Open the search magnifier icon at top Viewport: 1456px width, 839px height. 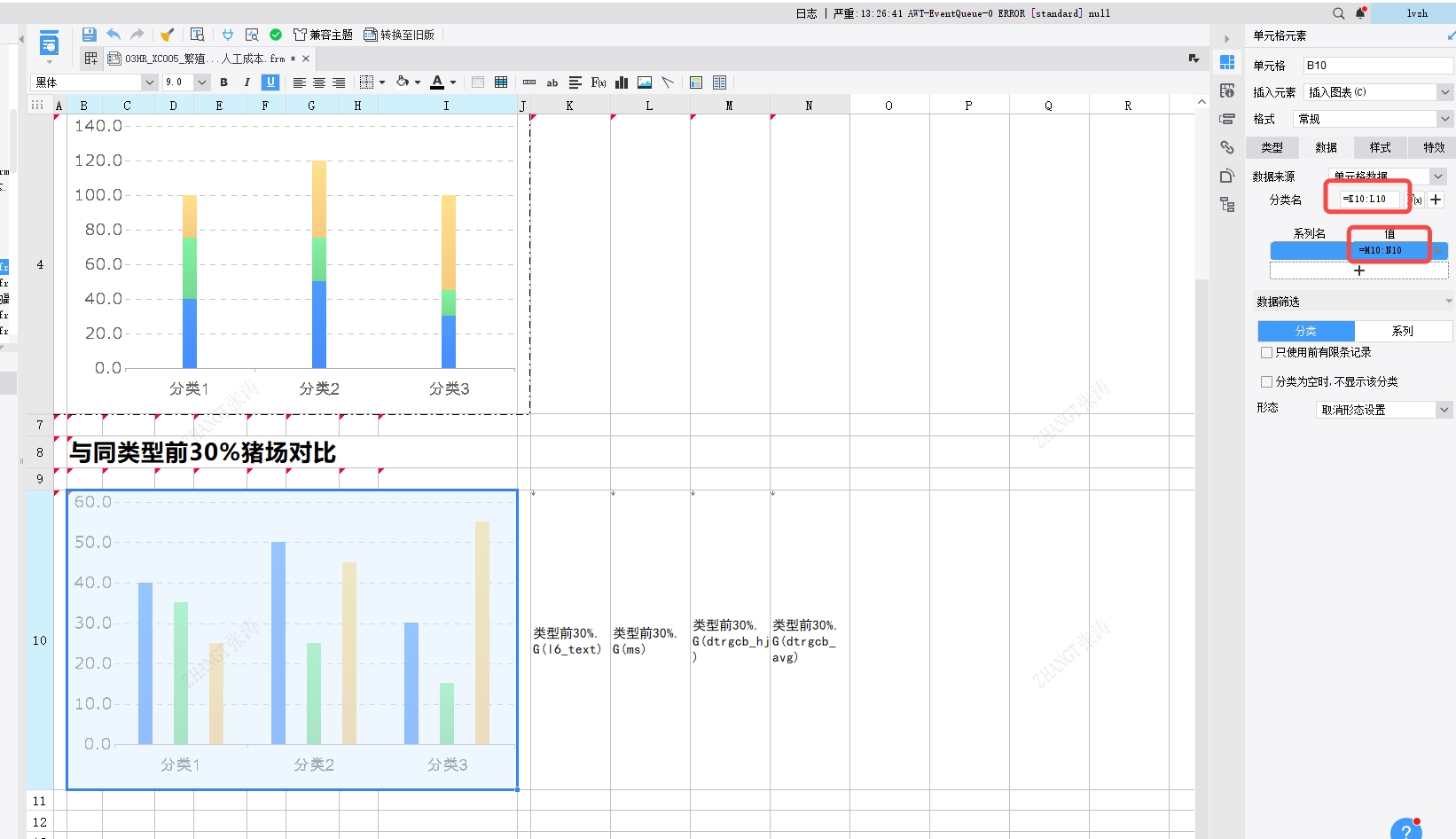click(x=1338, y=13)
